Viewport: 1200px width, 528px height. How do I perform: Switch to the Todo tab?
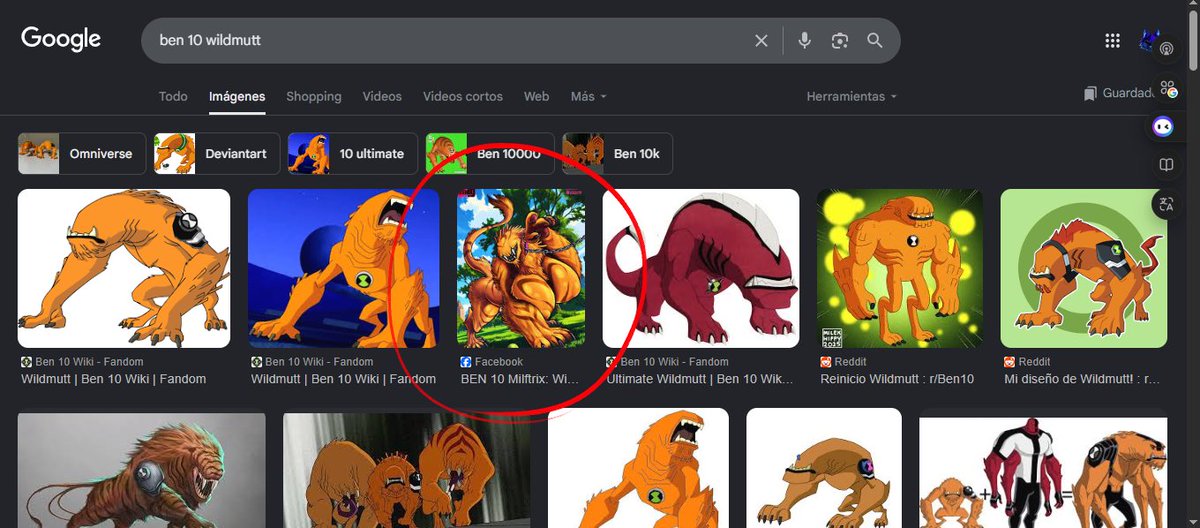click(173, 96)
